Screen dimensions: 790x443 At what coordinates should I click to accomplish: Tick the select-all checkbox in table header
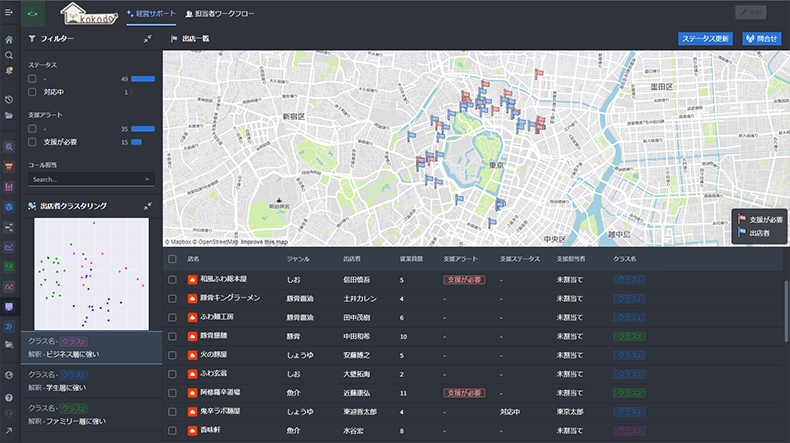pos(172,259)
